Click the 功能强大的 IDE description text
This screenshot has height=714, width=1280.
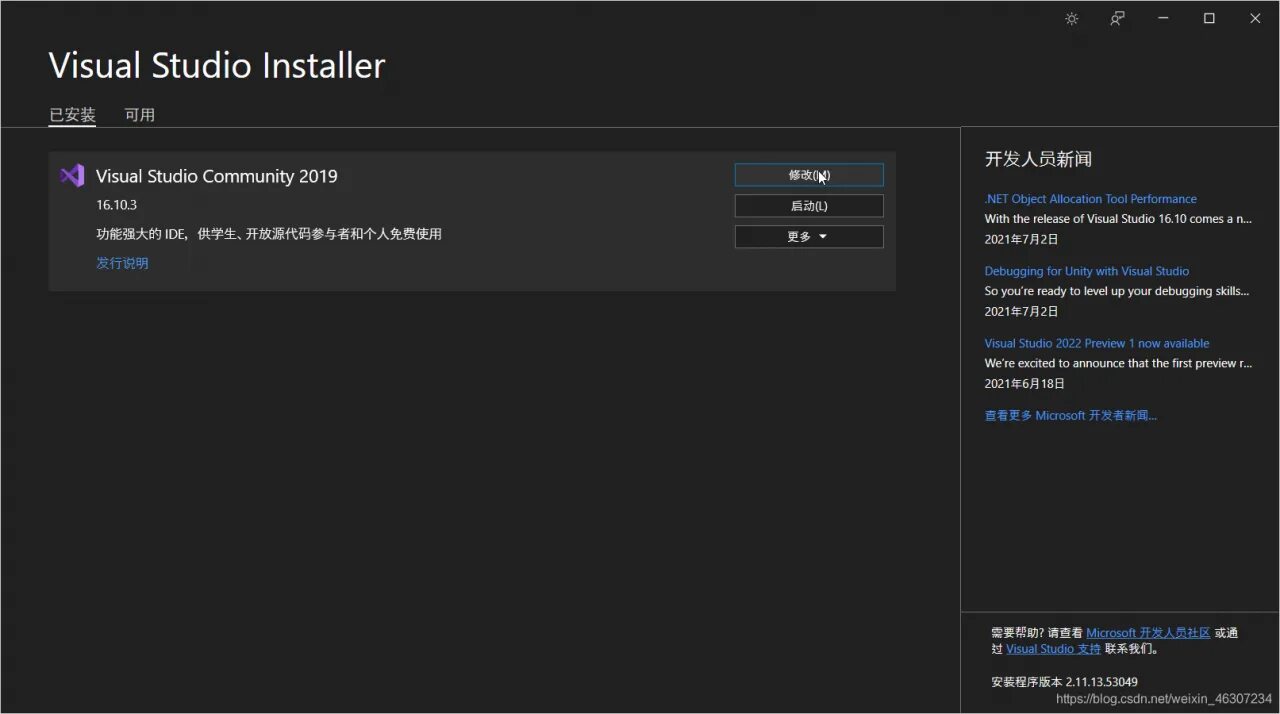point(269,234)
